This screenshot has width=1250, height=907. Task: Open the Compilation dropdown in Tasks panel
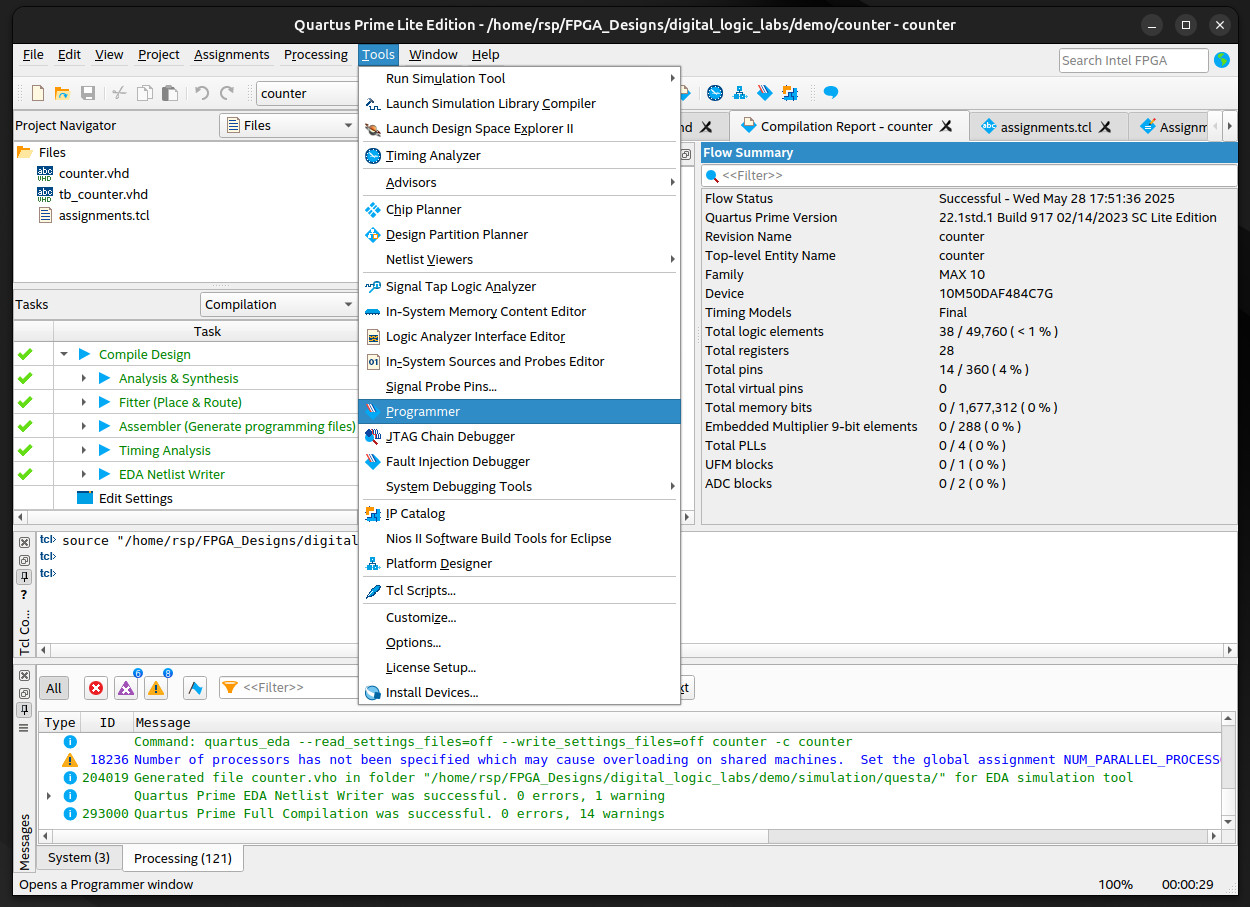tap(279, 304)
